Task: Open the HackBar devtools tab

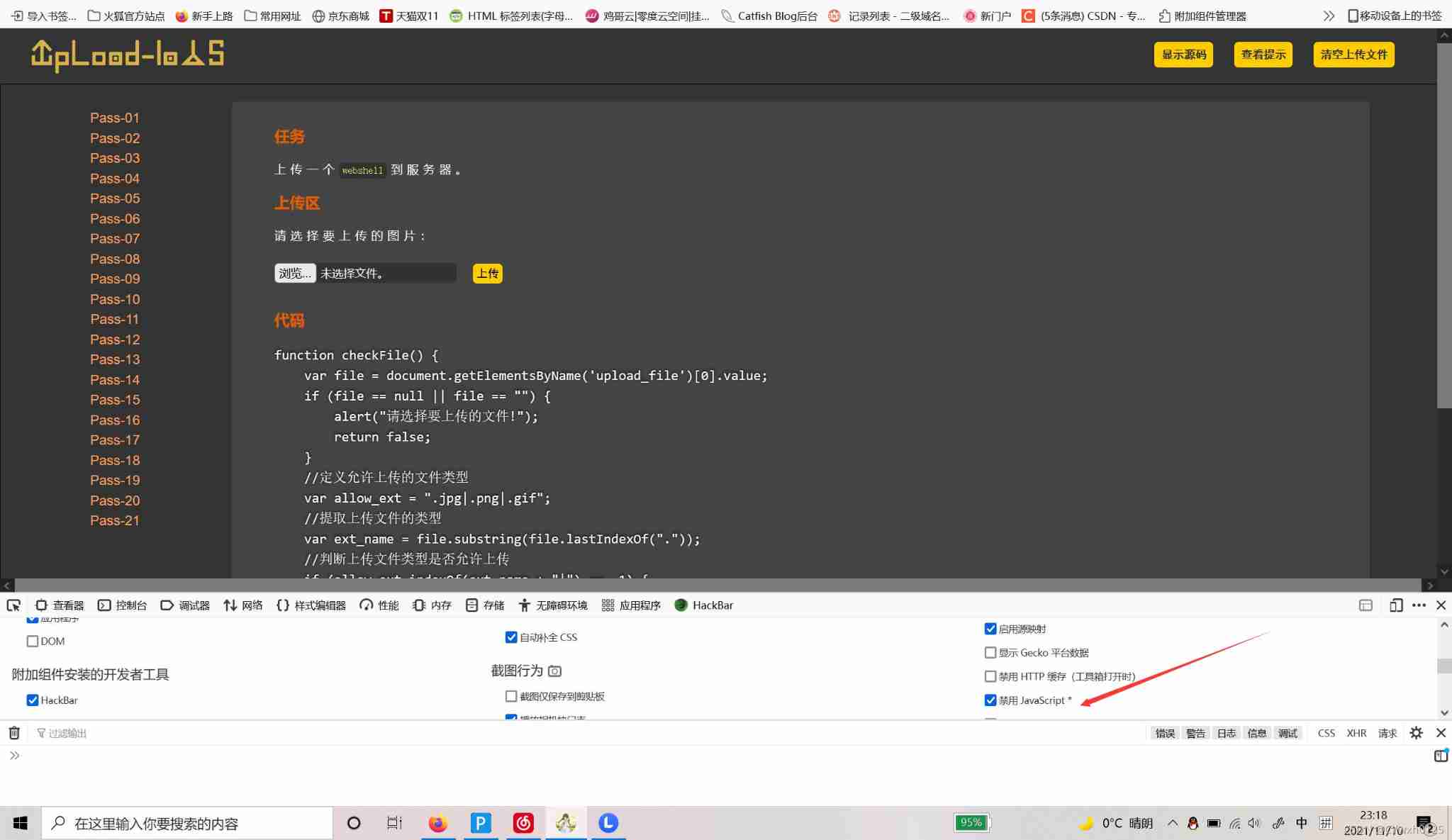Action: click(704, 605)
